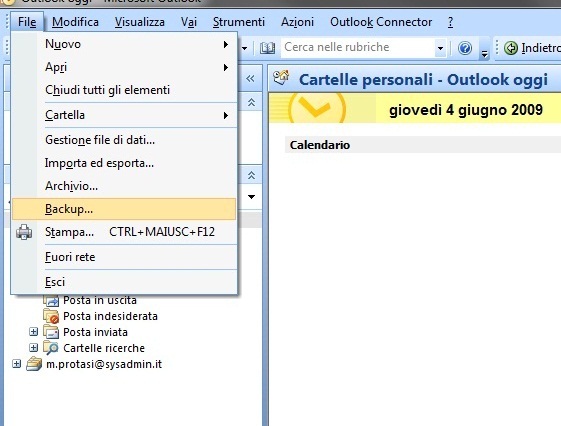Screen dimensions: 561x426
Task: Choose Chiudi tutti gli elementi
Action: click(124, 90)
